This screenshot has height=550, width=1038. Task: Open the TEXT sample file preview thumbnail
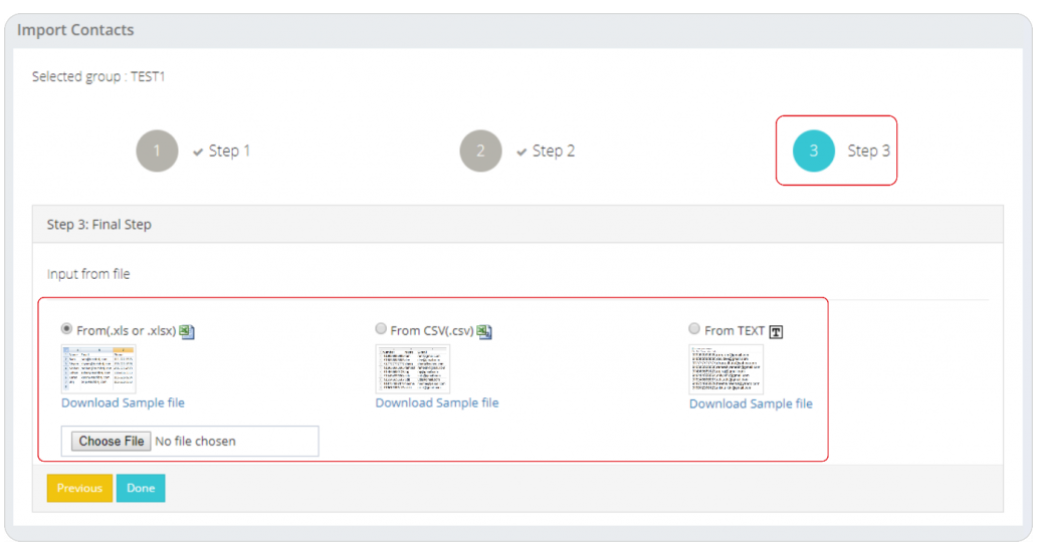pos(726,368)
